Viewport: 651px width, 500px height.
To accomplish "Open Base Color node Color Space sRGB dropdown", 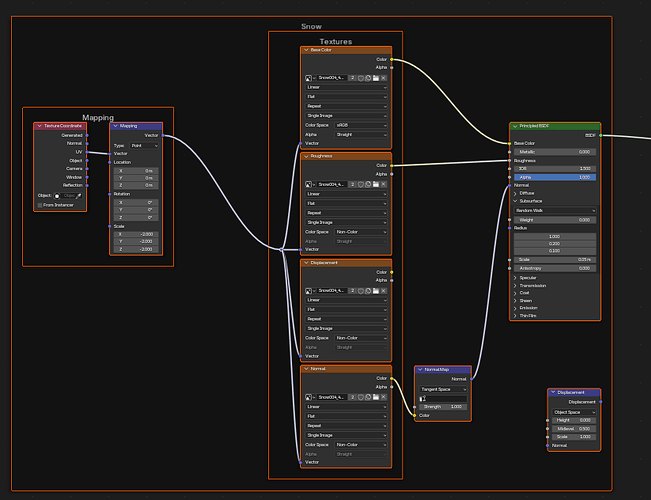I will click(361, 125).
